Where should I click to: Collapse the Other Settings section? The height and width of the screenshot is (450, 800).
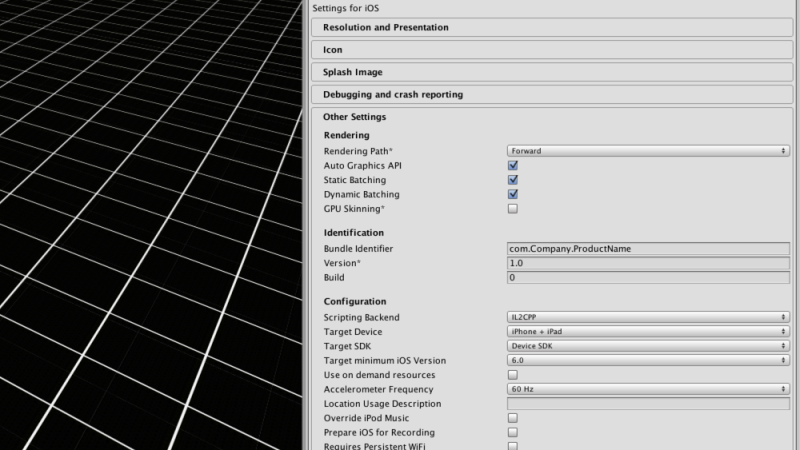point(354,117)
